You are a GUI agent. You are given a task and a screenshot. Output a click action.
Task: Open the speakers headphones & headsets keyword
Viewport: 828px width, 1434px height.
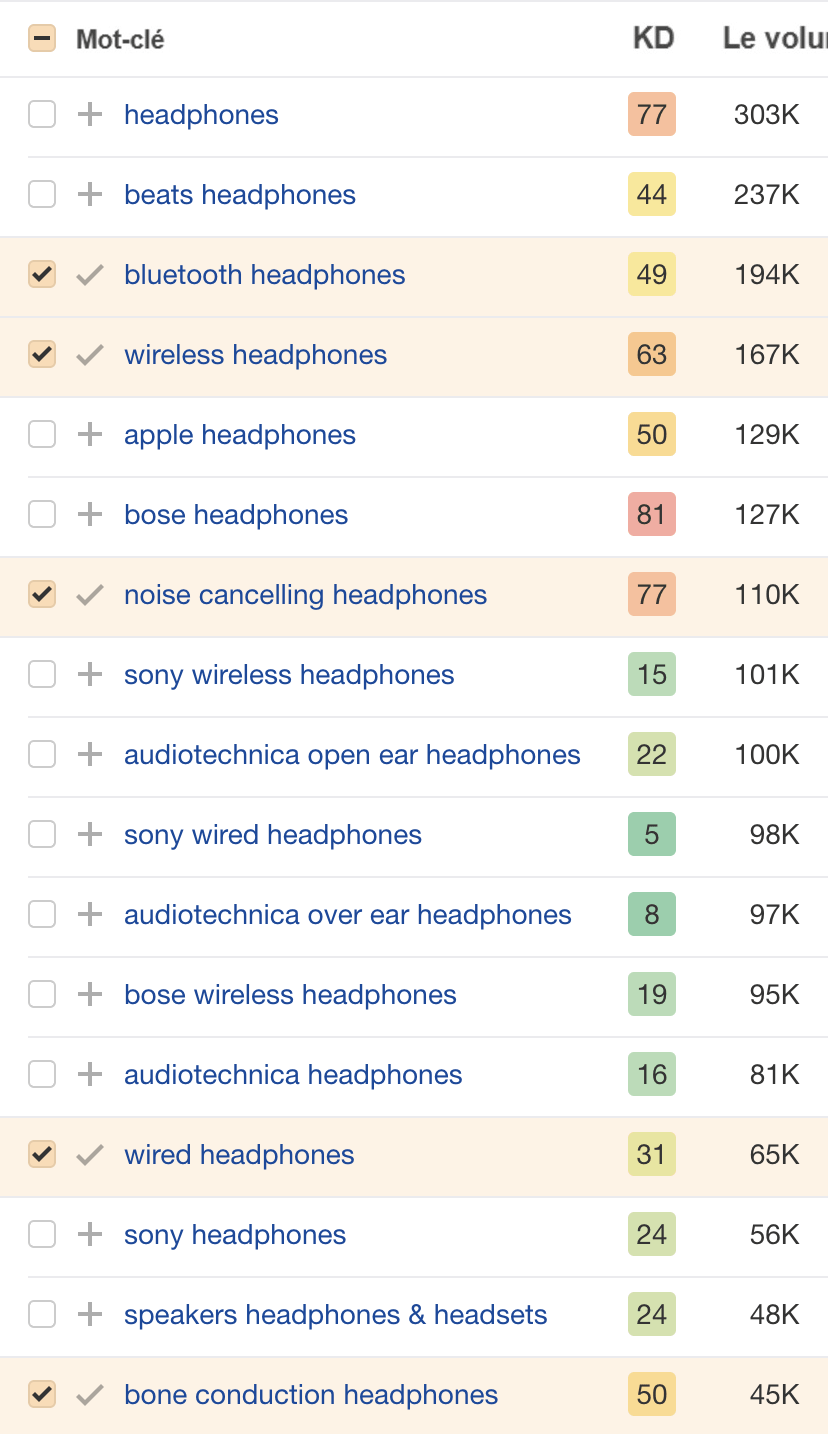(335, 1314)
